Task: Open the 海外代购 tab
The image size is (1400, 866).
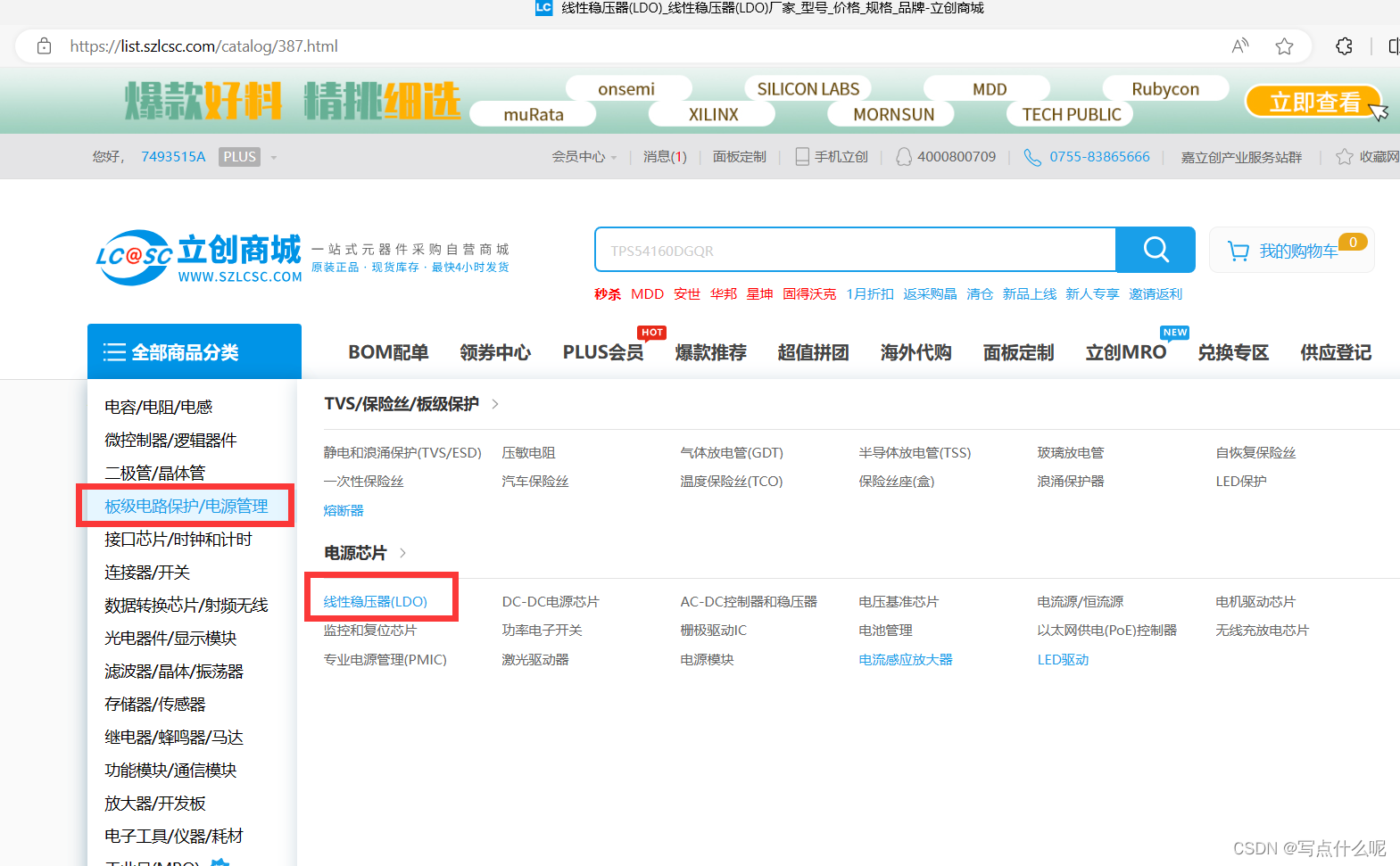Action: pos(915,352)
